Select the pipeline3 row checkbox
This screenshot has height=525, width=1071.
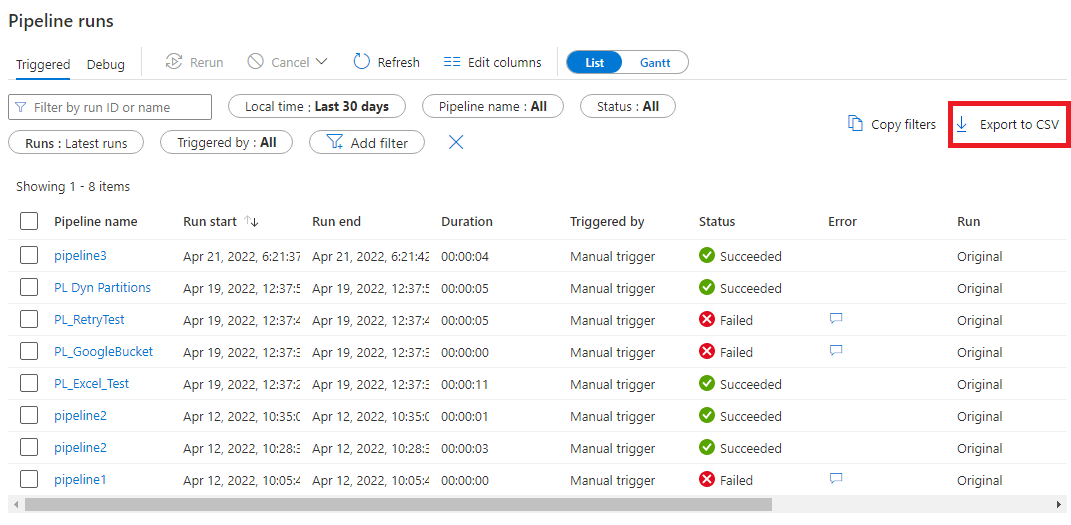click(29, 256)
